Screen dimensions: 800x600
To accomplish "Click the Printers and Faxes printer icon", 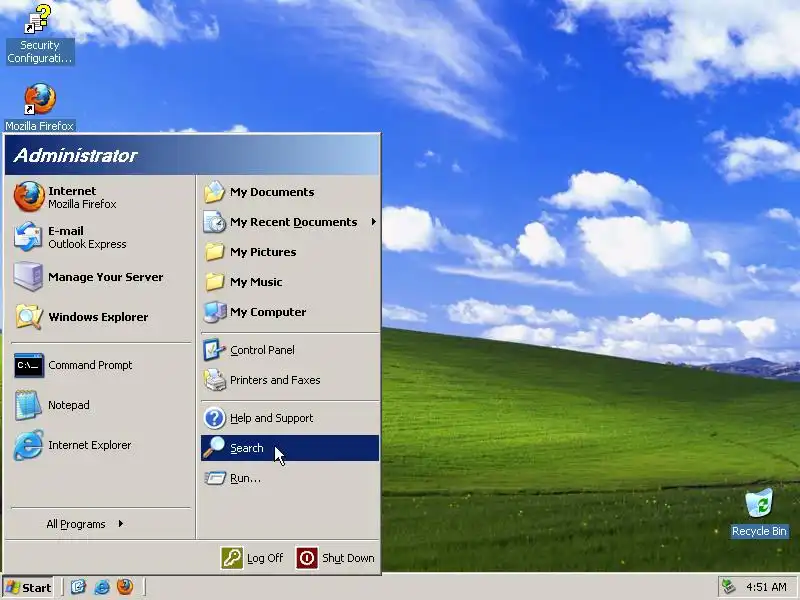I will (215, 380).
